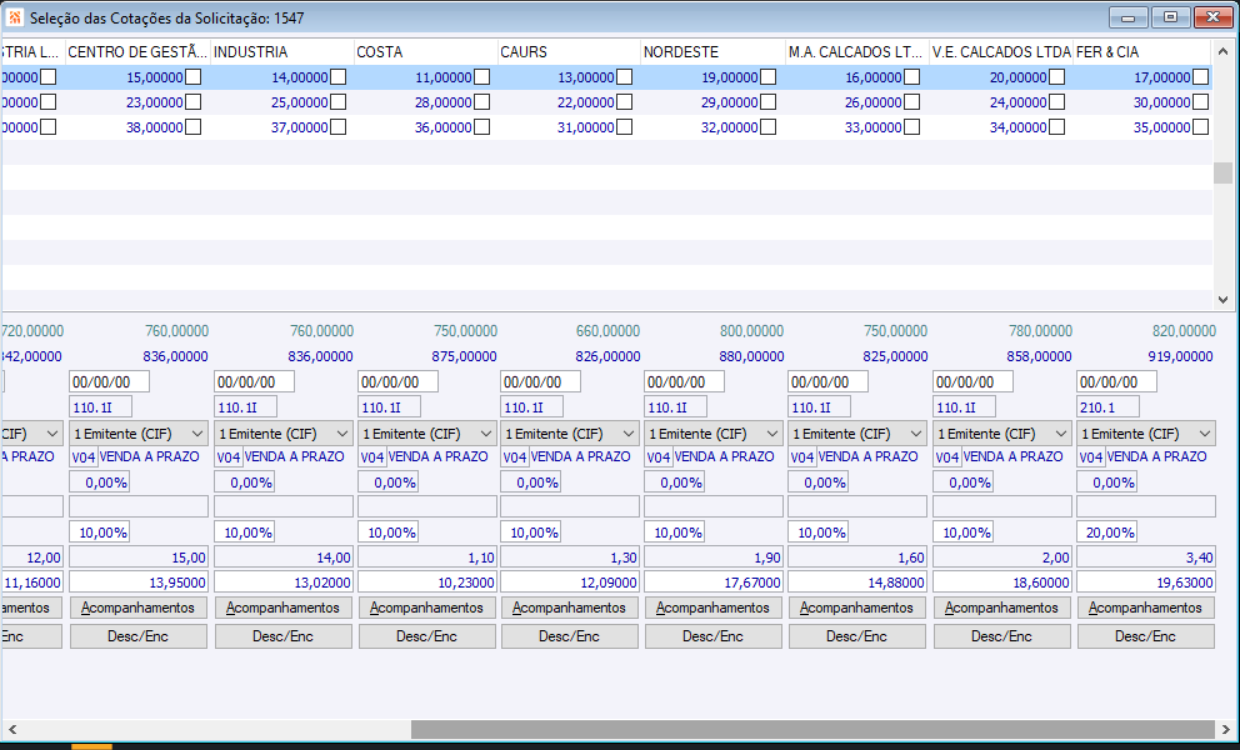Click the horizontal scrollbar left arrow
The width and height of the screenshot is (1240, 750).
click(12, 730)
